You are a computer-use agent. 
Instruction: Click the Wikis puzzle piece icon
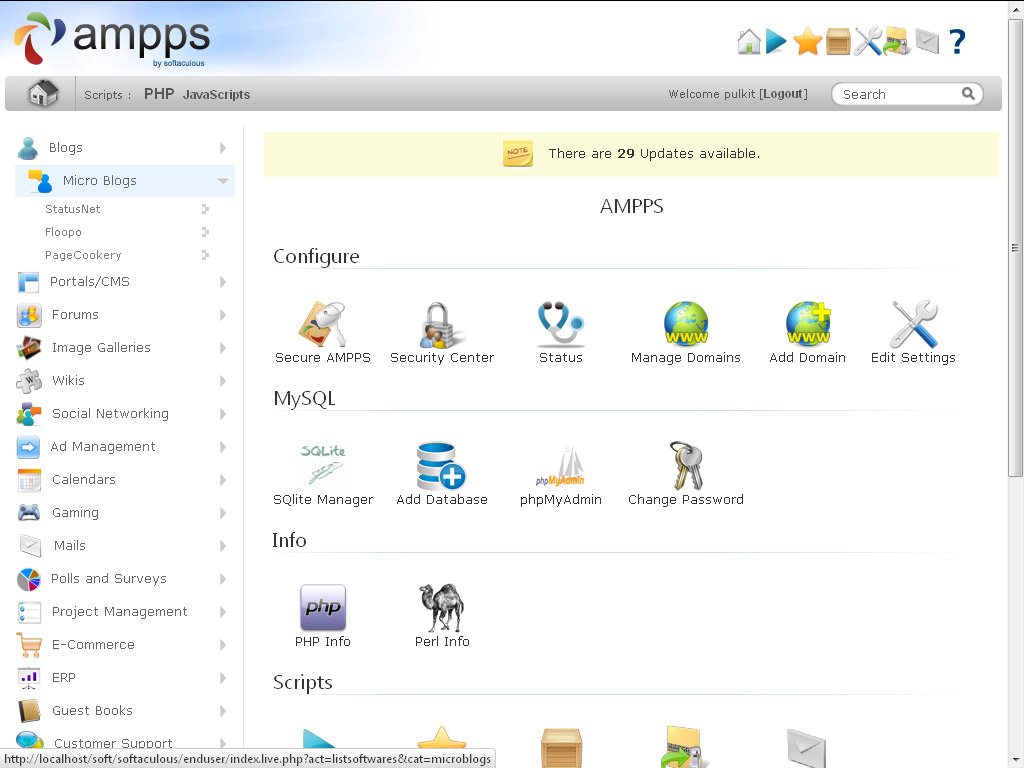29,381
